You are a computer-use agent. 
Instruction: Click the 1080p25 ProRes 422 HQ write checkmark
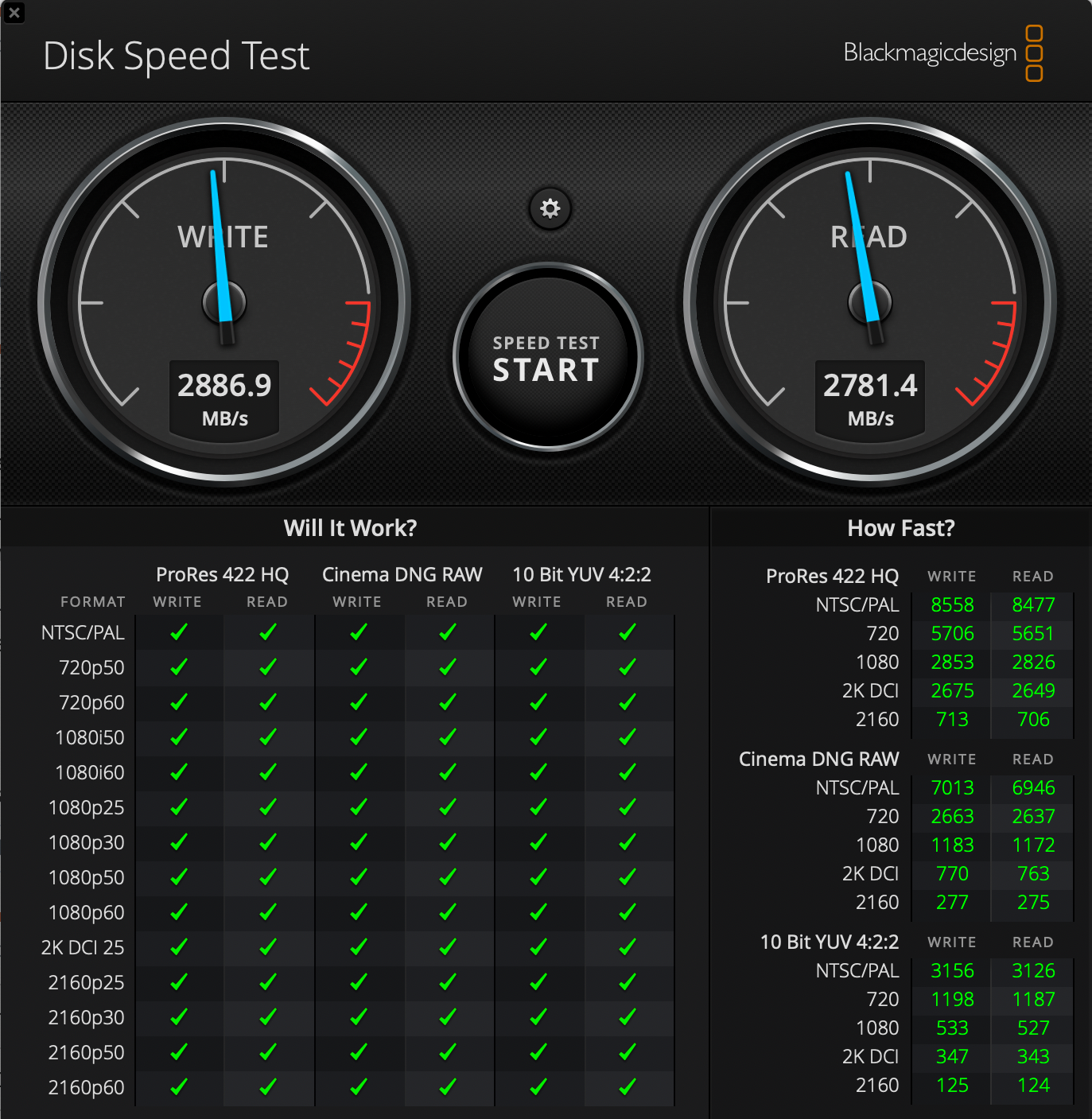[x=179, y=807]
